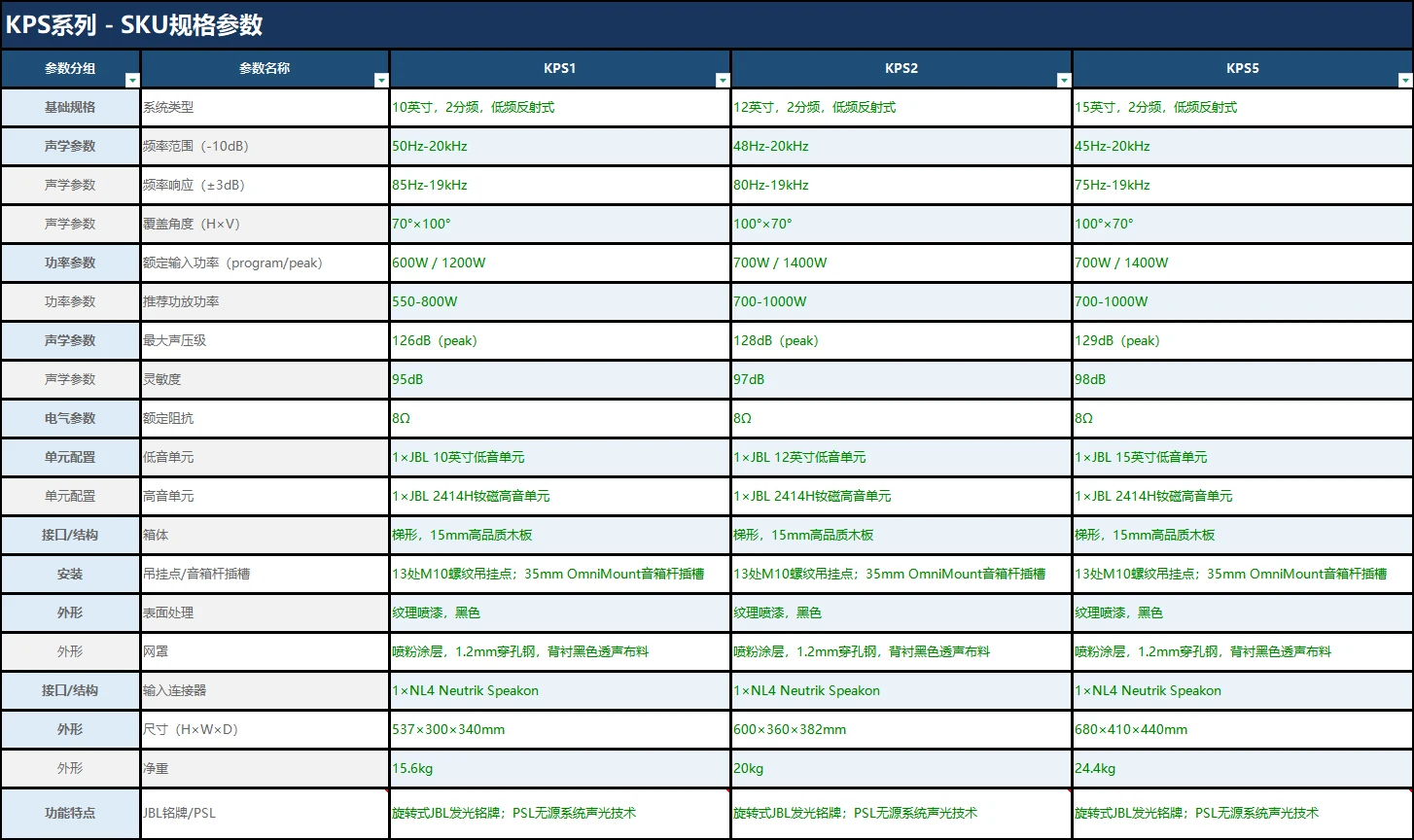Select cell 97dB
1414x840 pixels.
901,380
